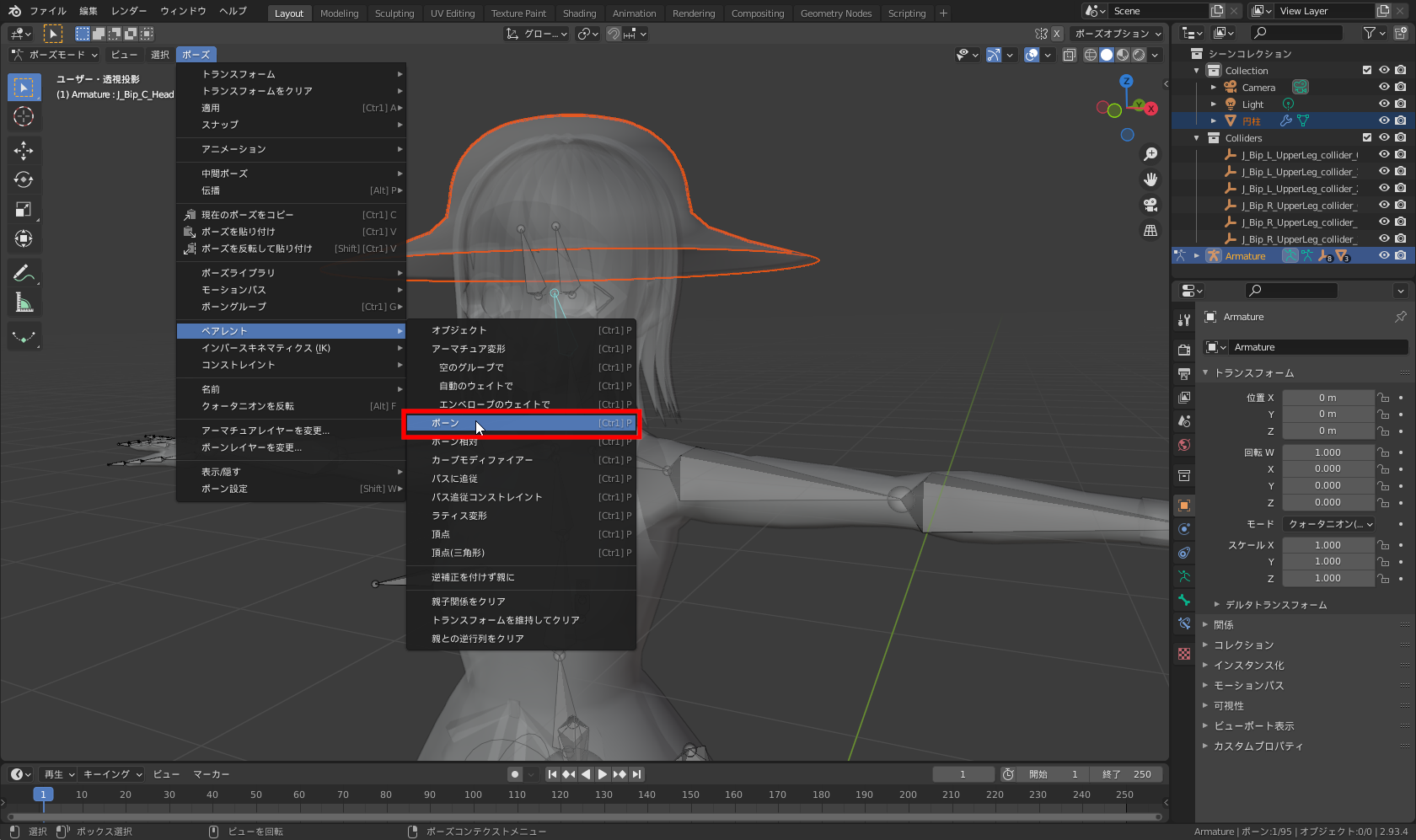
Task: Select the Measure tool
Action: coord(24,302)
